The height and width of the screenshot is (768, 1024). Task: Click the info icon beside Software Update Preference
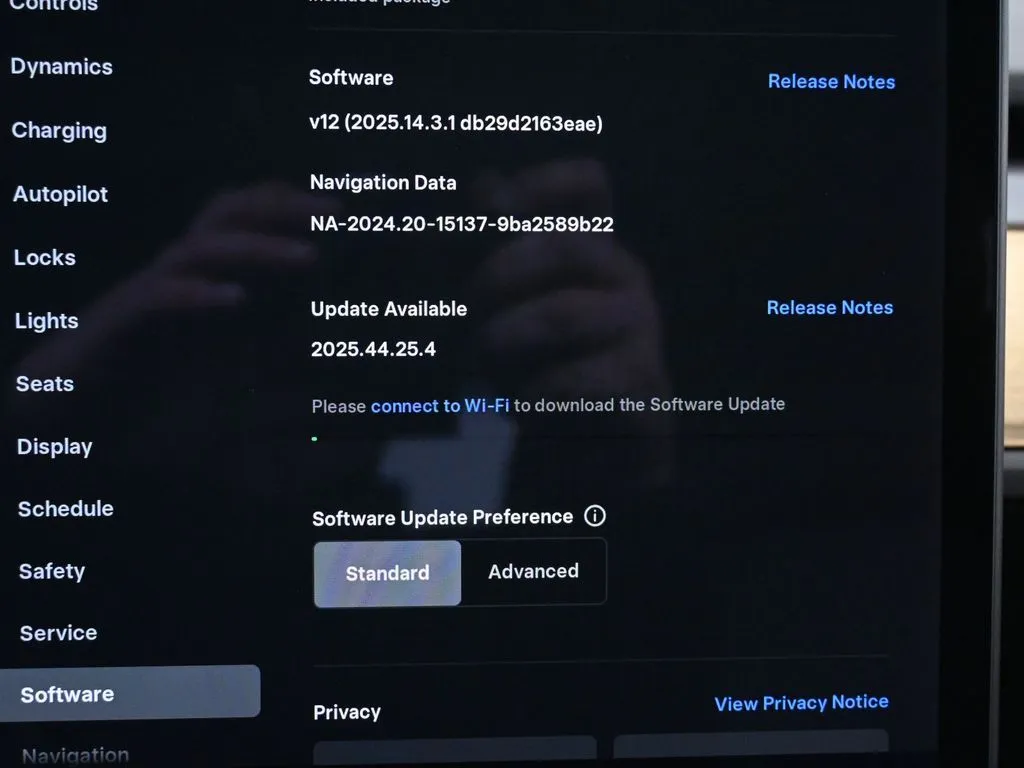click(x=595, y=516)
